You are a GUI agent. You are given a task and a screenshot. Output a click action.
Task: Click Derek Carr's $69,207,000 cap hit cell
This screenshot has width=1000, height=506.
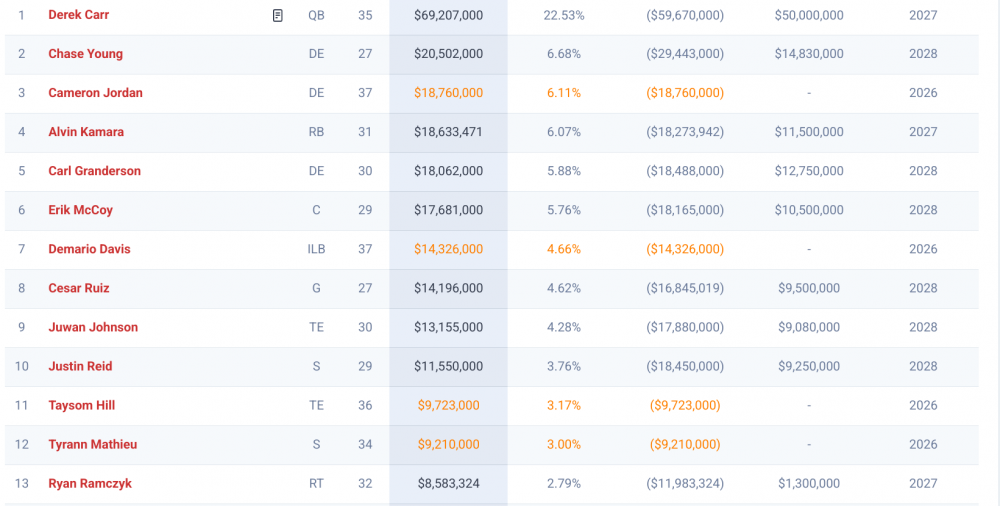click(448, 16)
